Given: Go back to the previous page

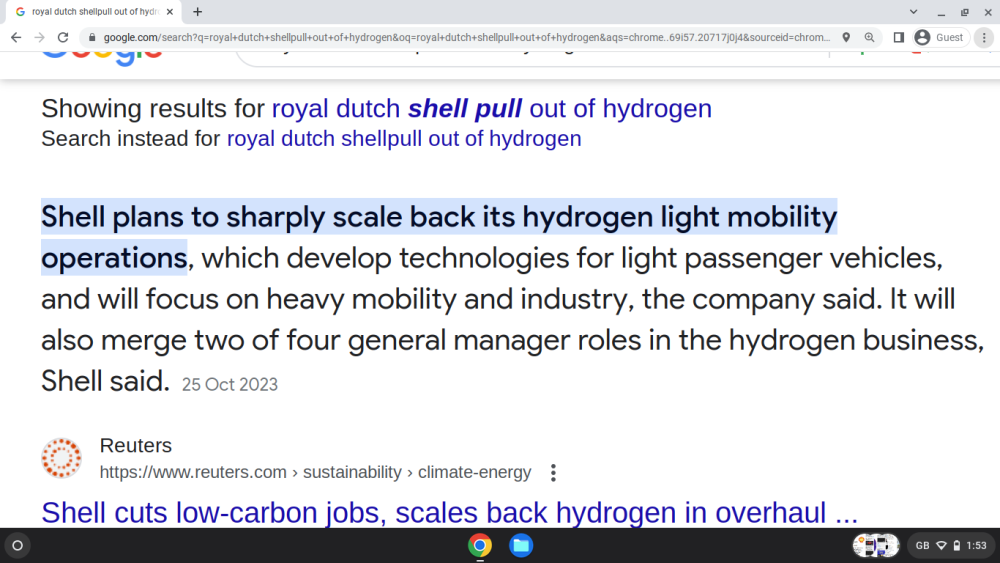Looking at the screenshot, I should point(16,38).
